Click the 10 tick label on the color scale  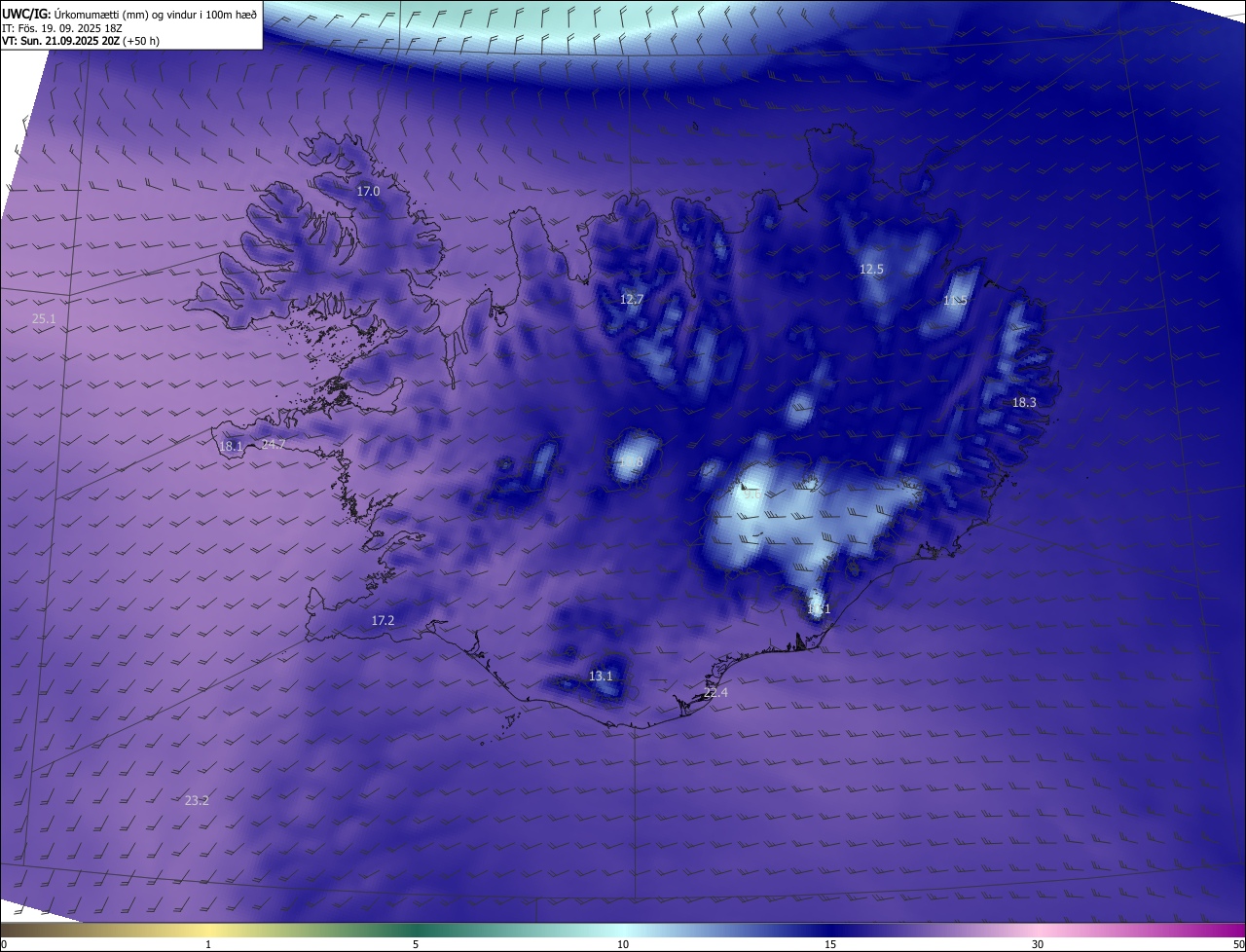623,944
